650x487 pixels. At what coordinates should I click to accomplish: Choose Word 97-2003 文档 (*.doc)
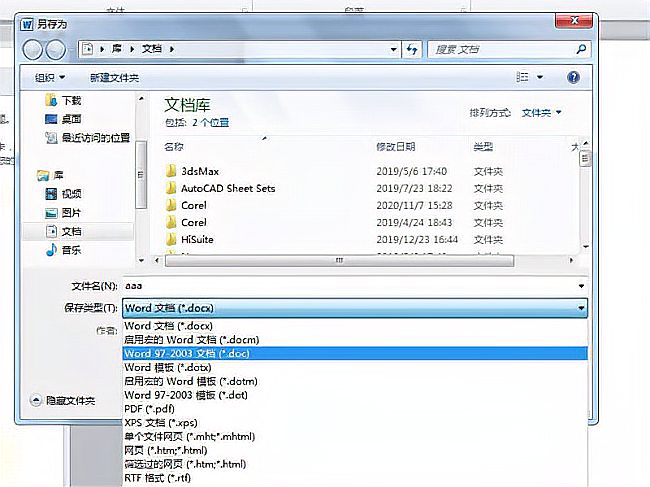[x=355, y=354]
